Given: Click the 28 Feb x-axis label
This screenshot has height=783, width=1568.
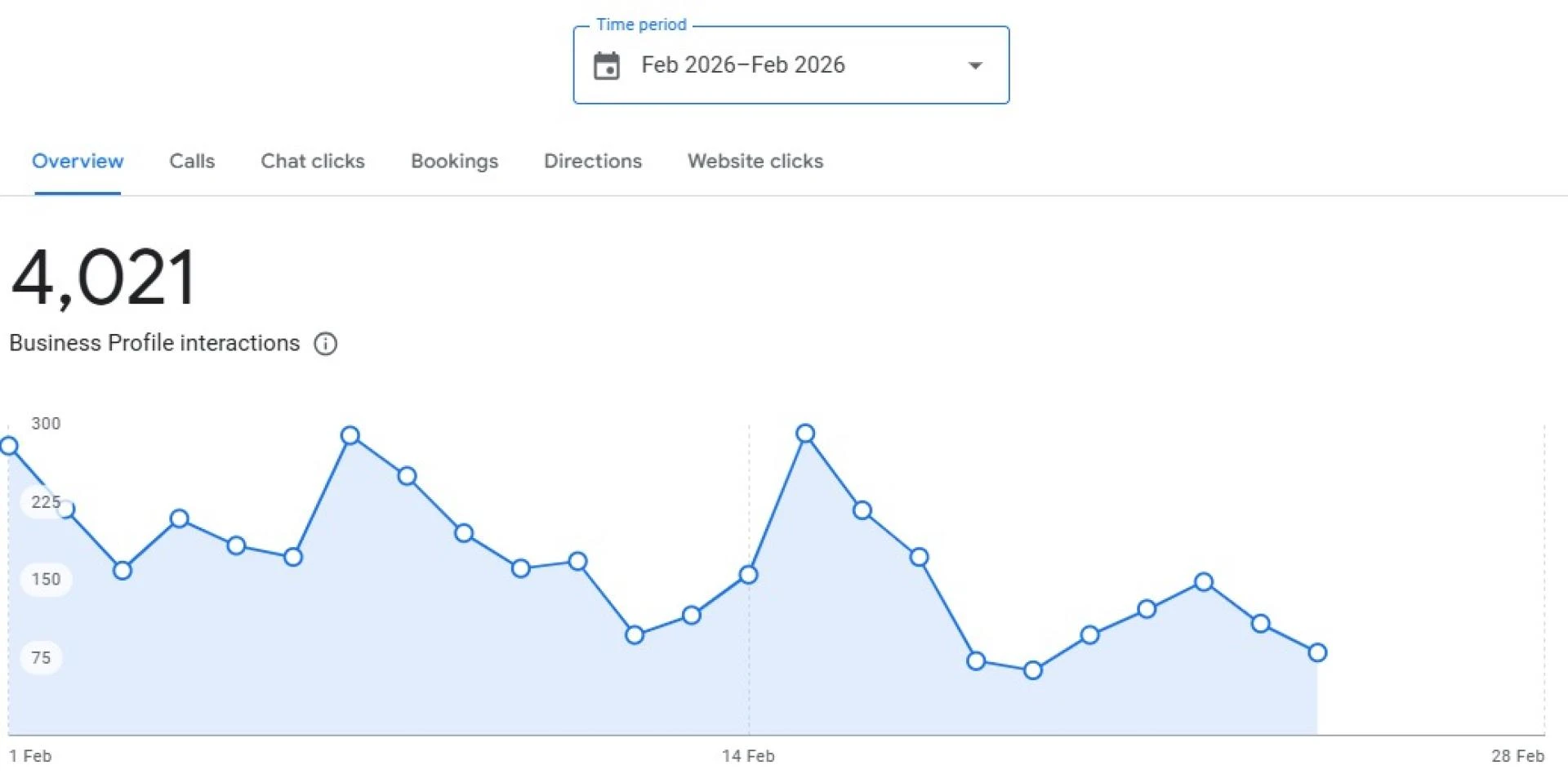Looking at the screenshot, I should click(x=1517, y=756).
